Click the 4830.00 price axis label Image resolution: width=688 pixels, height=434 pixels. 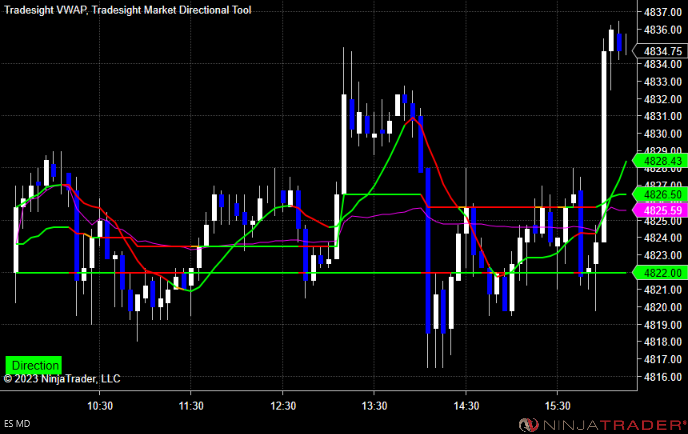click(x=663, y=134)
